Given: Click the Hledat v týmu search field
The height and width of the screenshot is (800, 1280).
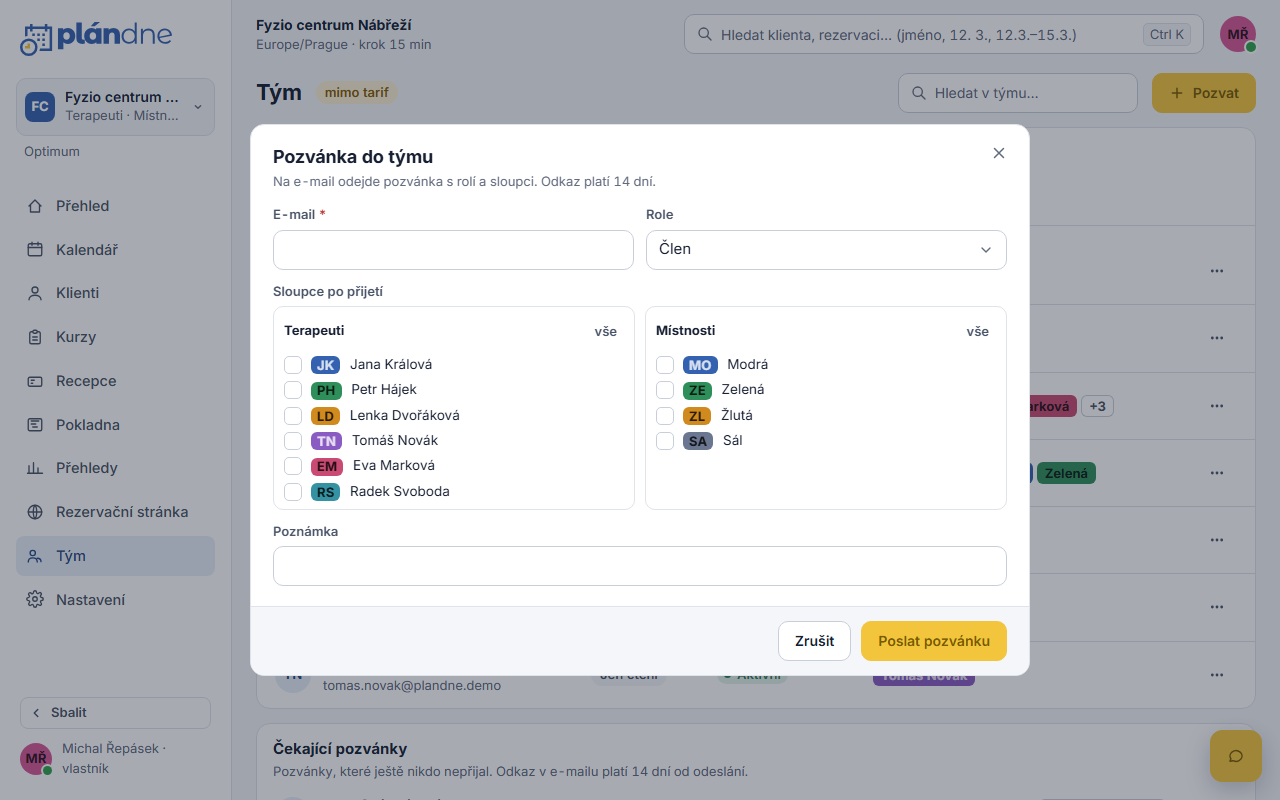Looking at the screenshot, I should pos(1018,93).
